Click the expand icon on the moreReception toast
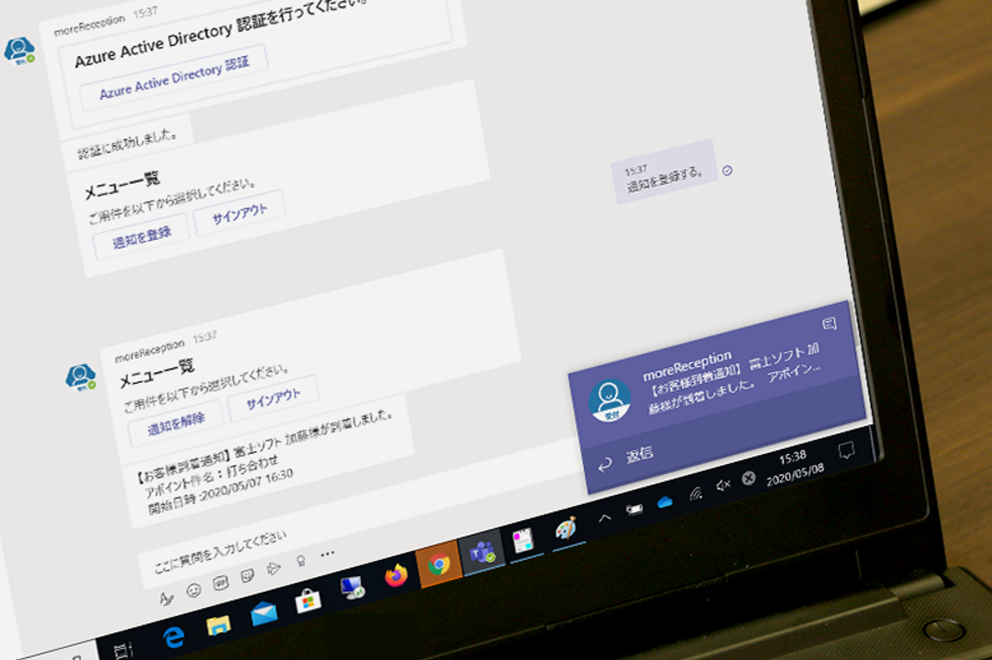 click(x=829, y=324)
